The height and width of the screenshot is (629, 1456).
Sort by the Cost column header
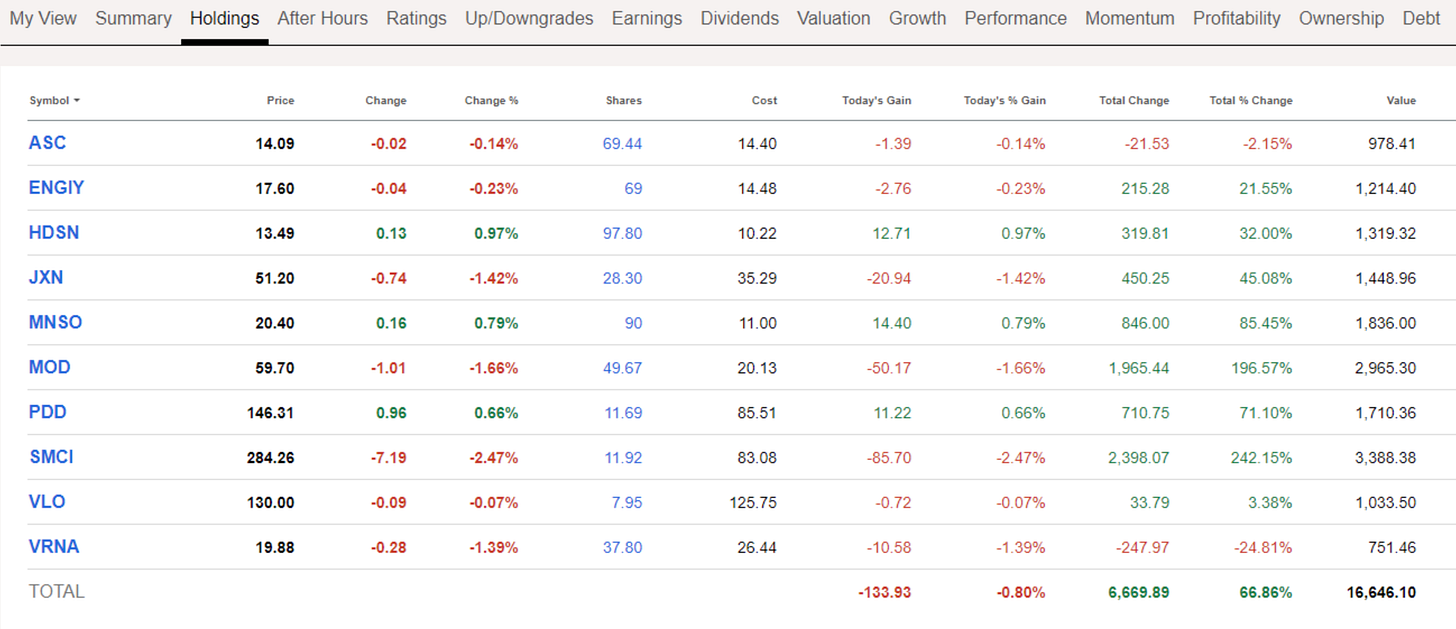click(764, 100)
